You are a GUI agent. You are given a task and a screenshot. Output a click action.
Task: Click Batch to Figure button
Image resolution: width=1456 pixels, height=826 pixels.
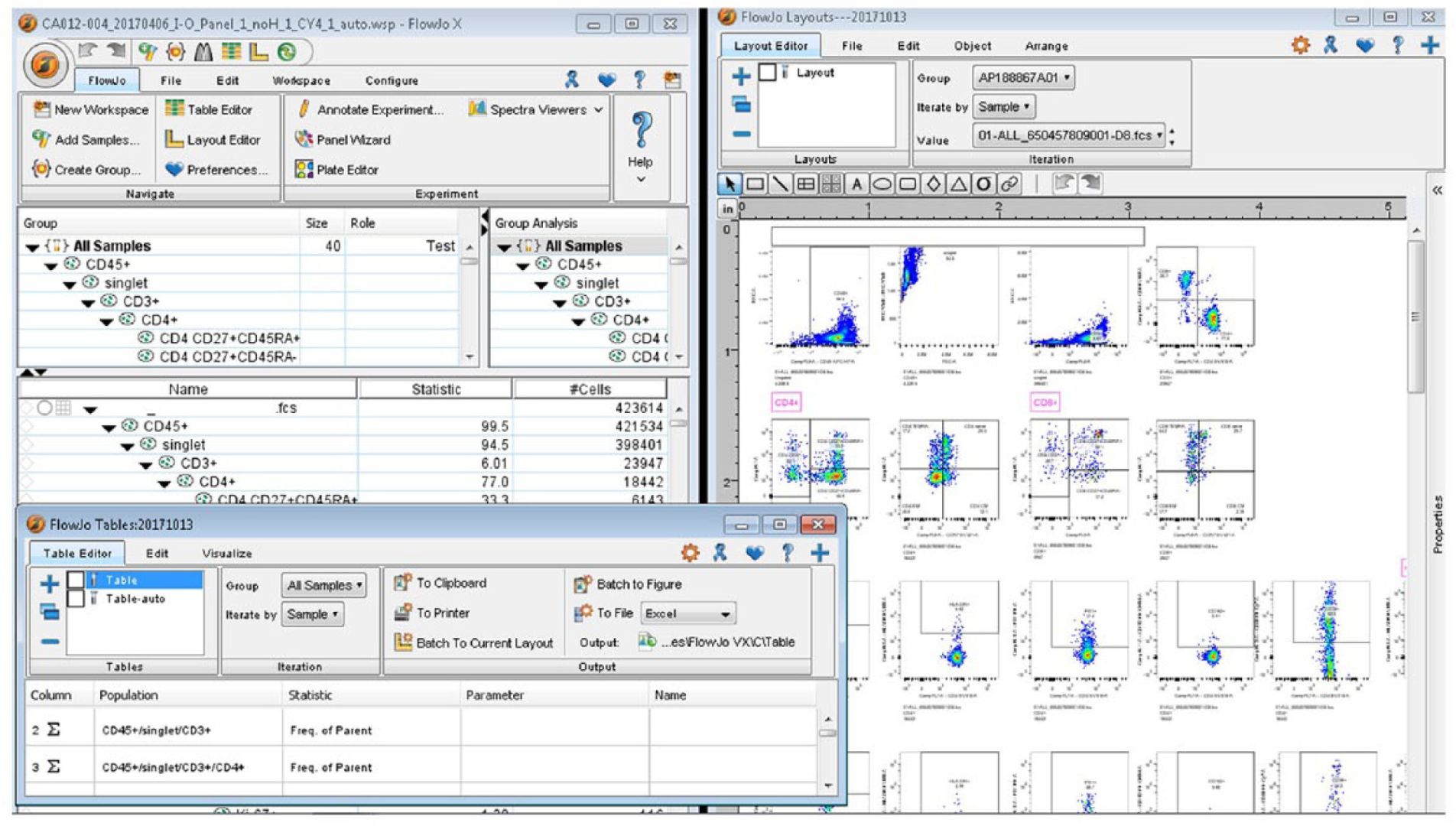(x=628, y=584)
